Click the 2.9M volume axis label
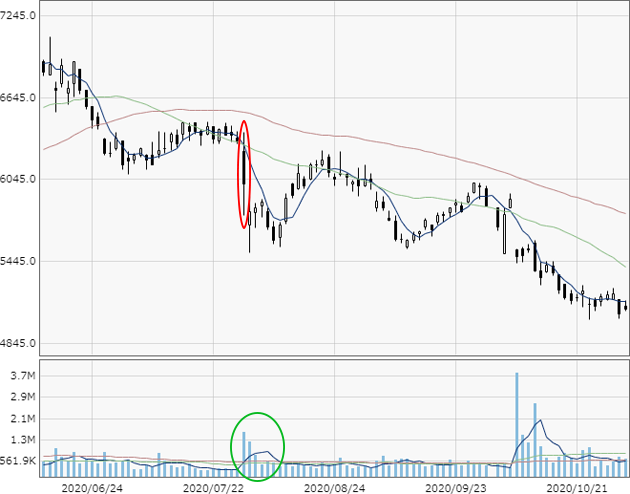Image resolution: width=630 pixels, height=494 pixels. pyautogui.click(x=23, y=397)
